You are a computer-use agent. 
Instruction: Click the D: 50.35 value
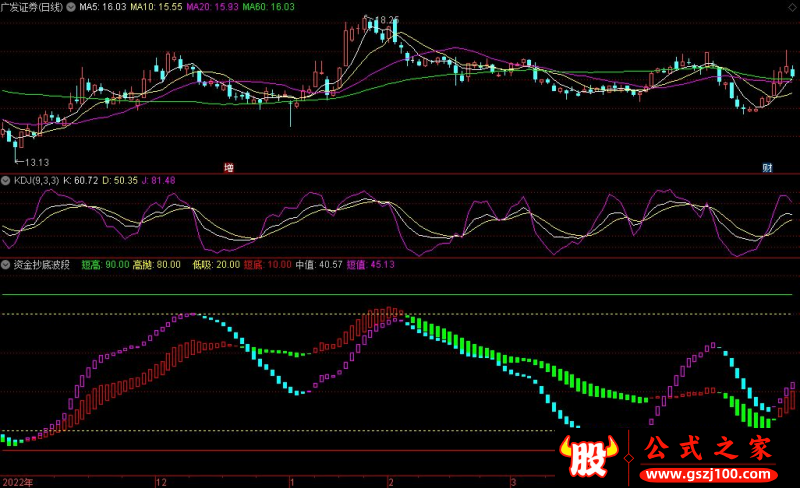coord(120,181)
